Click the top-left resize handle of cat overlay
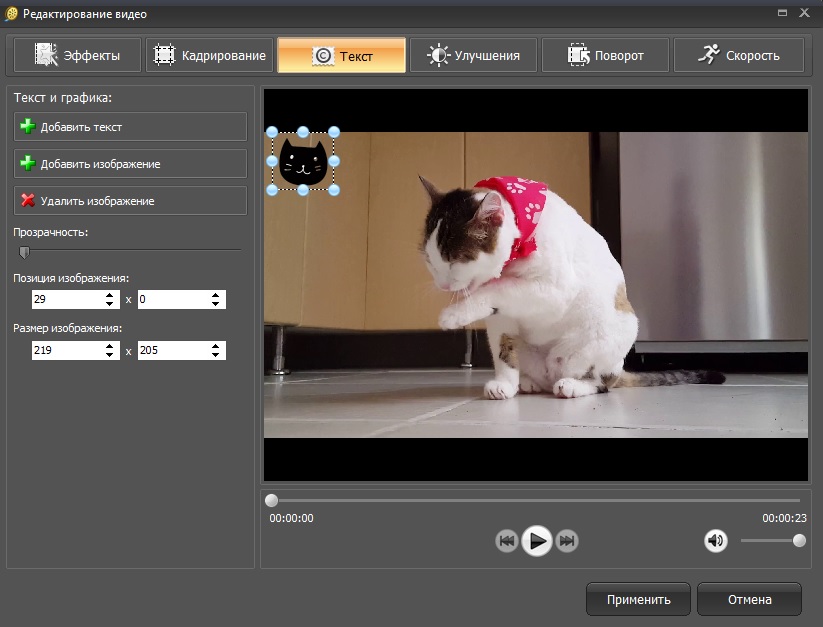This screenshot has width=823, height=627. [x=272, y=132]
